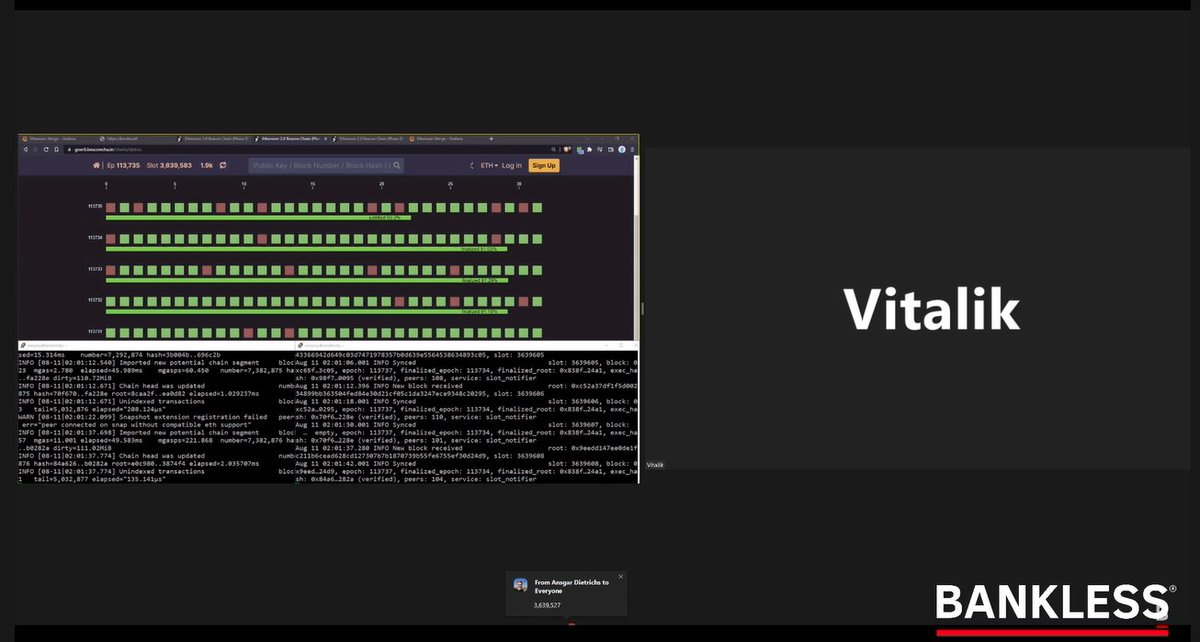Click the justified progress bar of epoch 113735

click(x=258, y=217)
